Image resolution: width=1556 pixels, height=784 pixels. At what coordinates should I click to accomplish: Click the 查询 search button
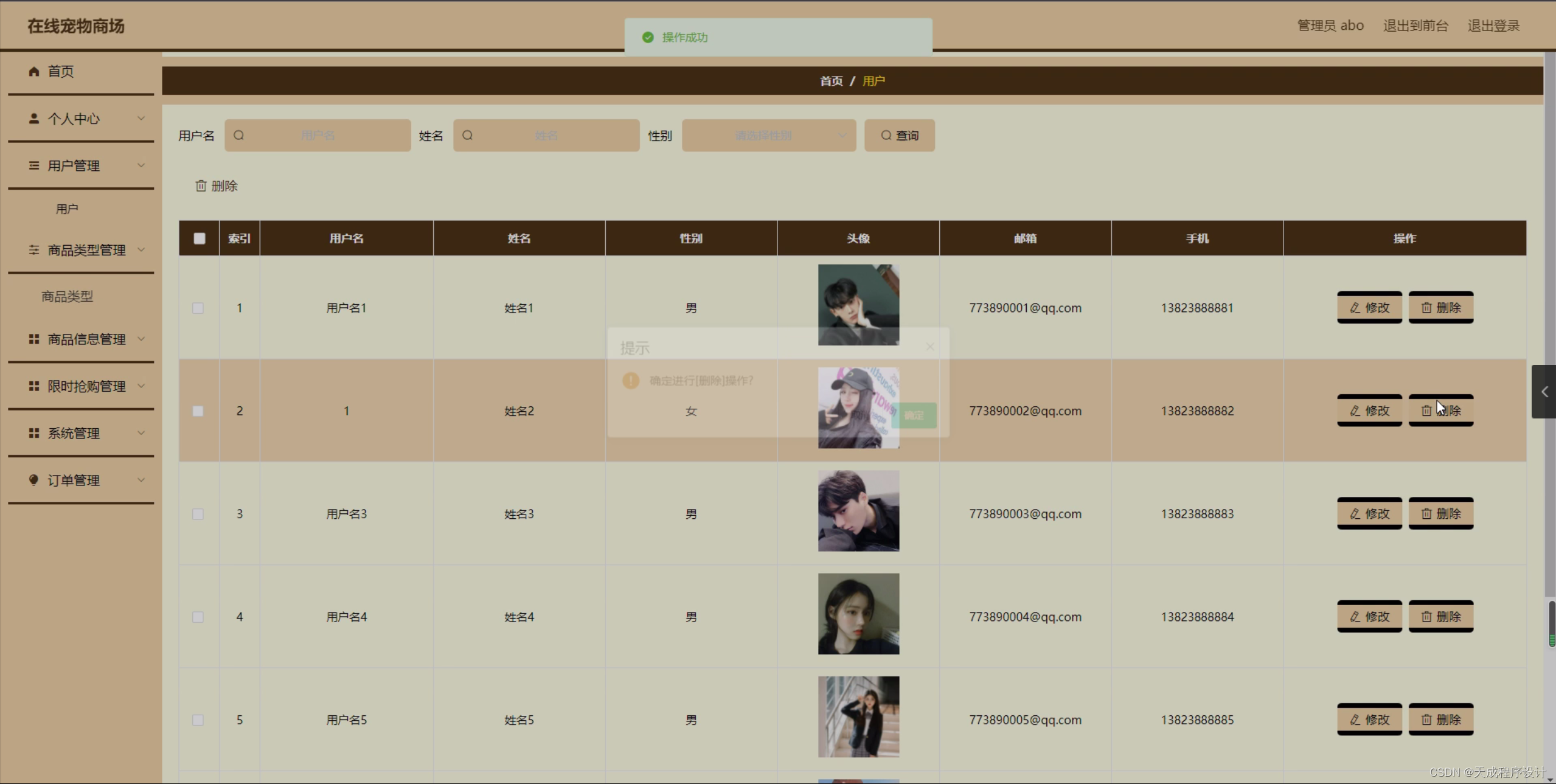(899, 135)
